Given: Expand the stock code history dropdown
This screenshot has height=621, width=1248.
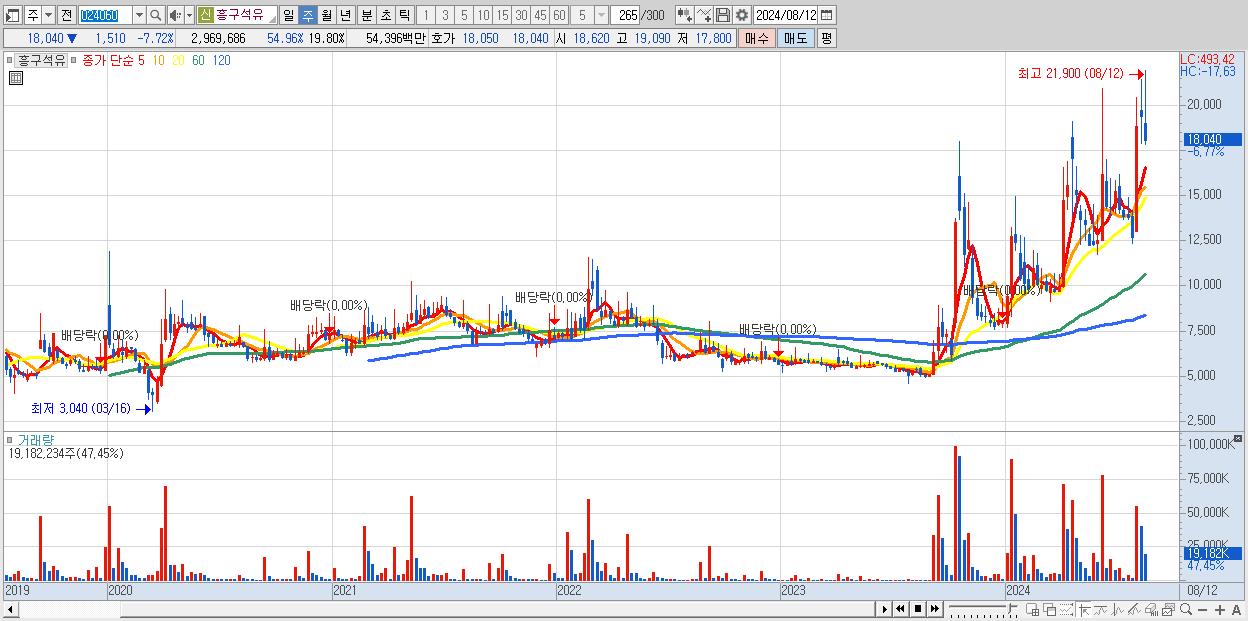Looking at the screenshot, I should [x=139, y=15].
